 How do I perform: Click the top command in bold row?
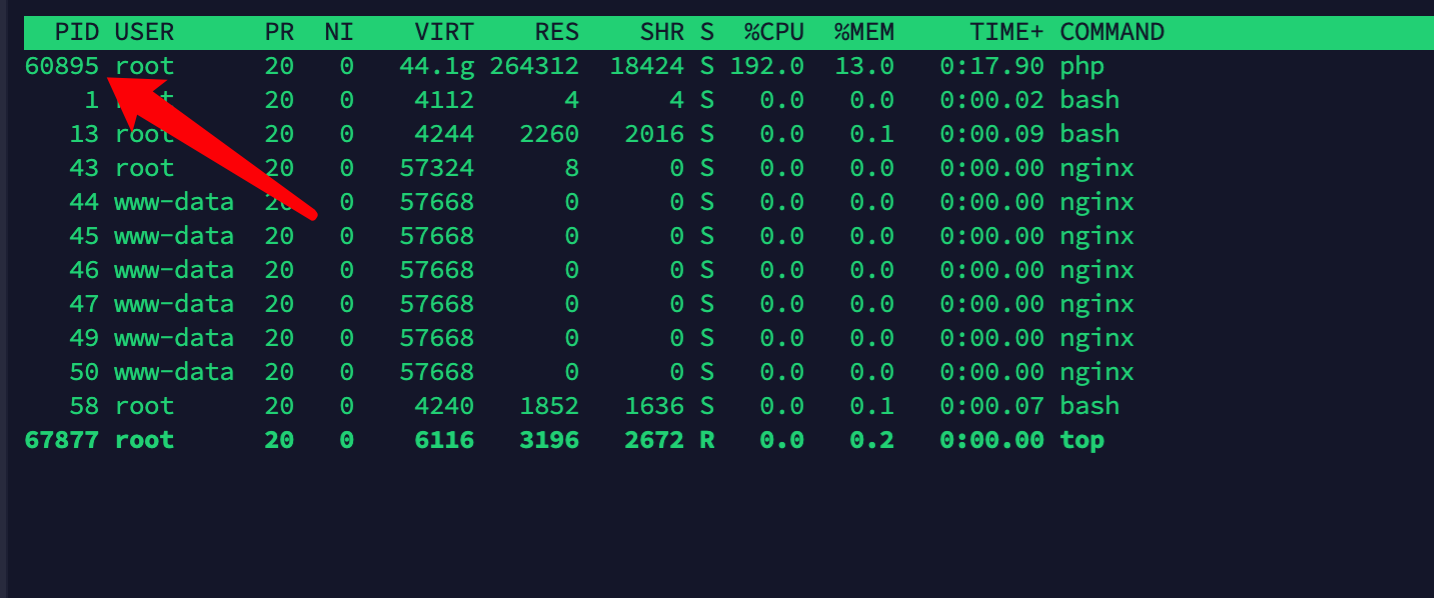point(1082,440)
